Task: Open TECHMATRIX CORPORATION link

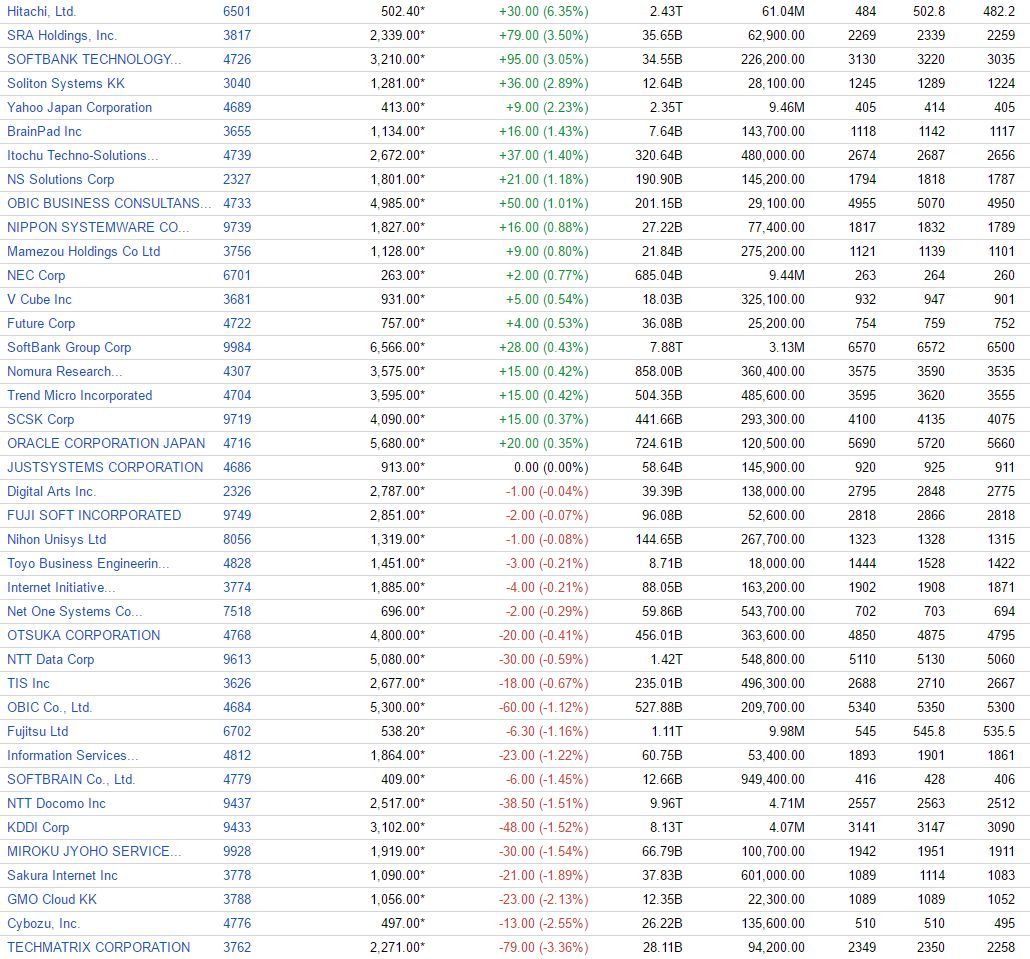Action: [x=99, y=947]
